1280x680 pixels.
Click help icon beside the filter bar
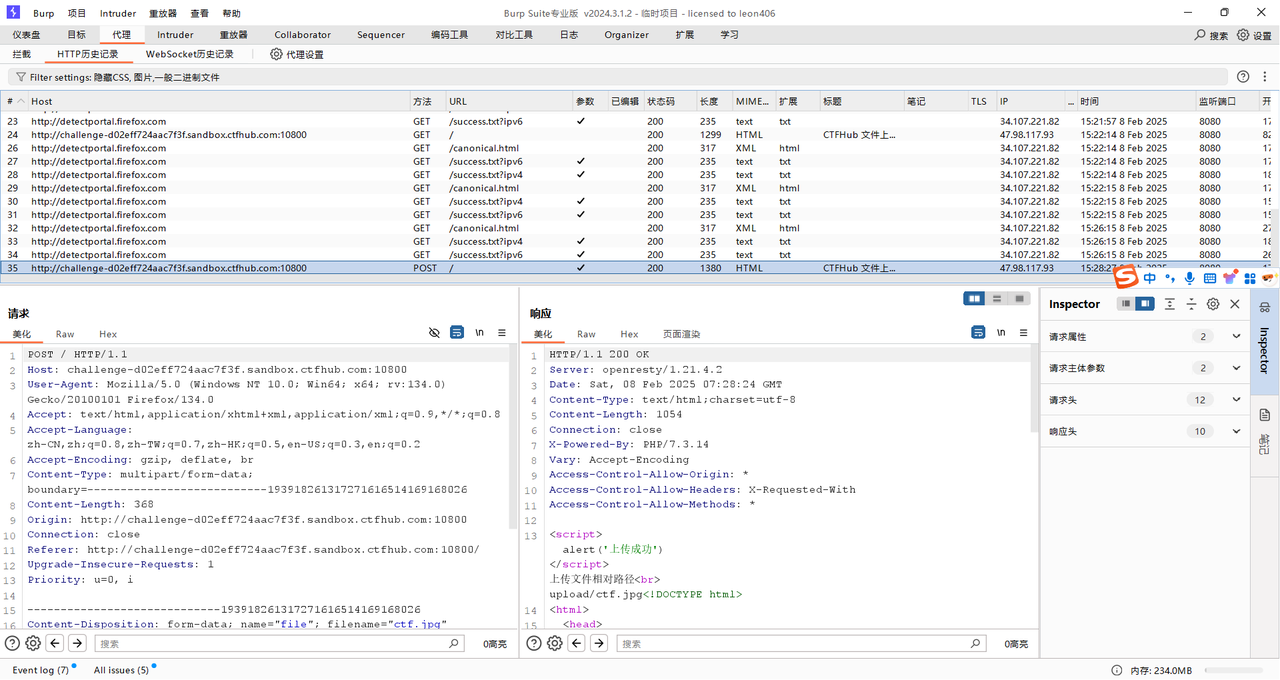pos(1243,77)
